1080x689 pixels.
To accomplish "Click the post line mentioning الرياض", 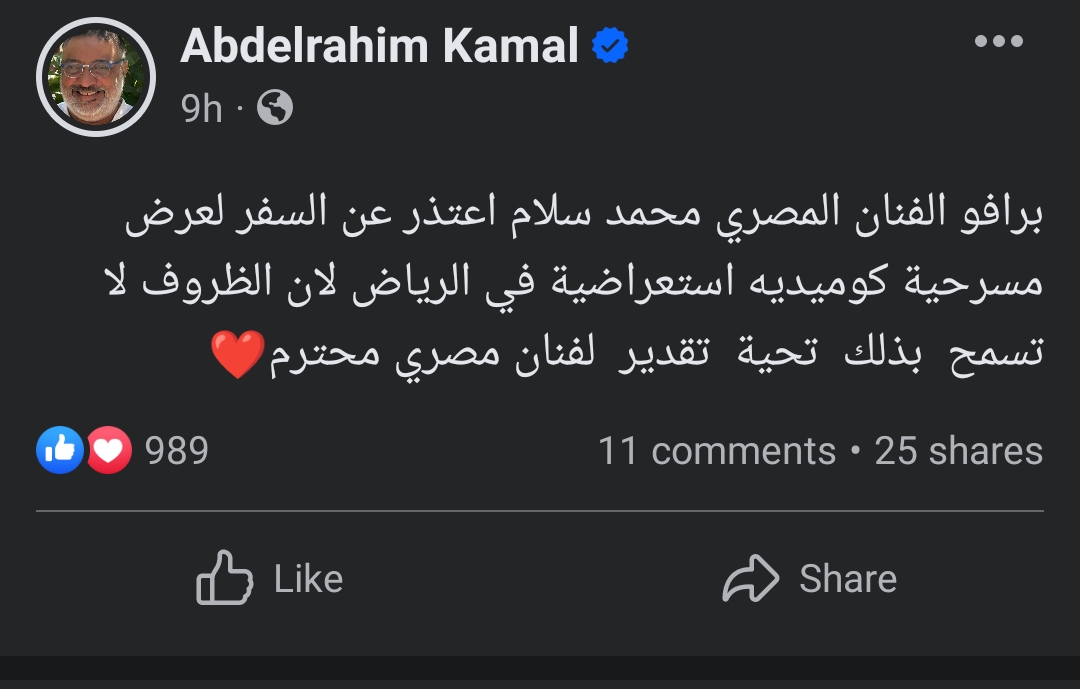I will click(583, 285).
